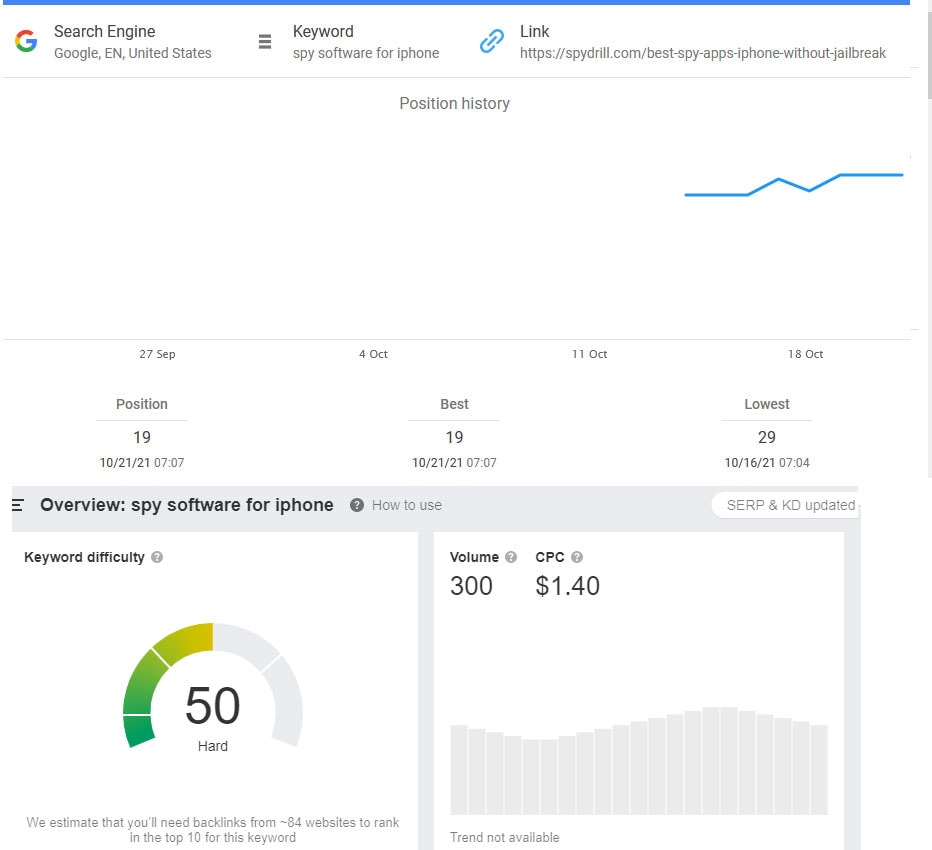The height and width of the screenshot is (850, 932).
Task: Click the CPC help icon
Action: pos(577,557)
